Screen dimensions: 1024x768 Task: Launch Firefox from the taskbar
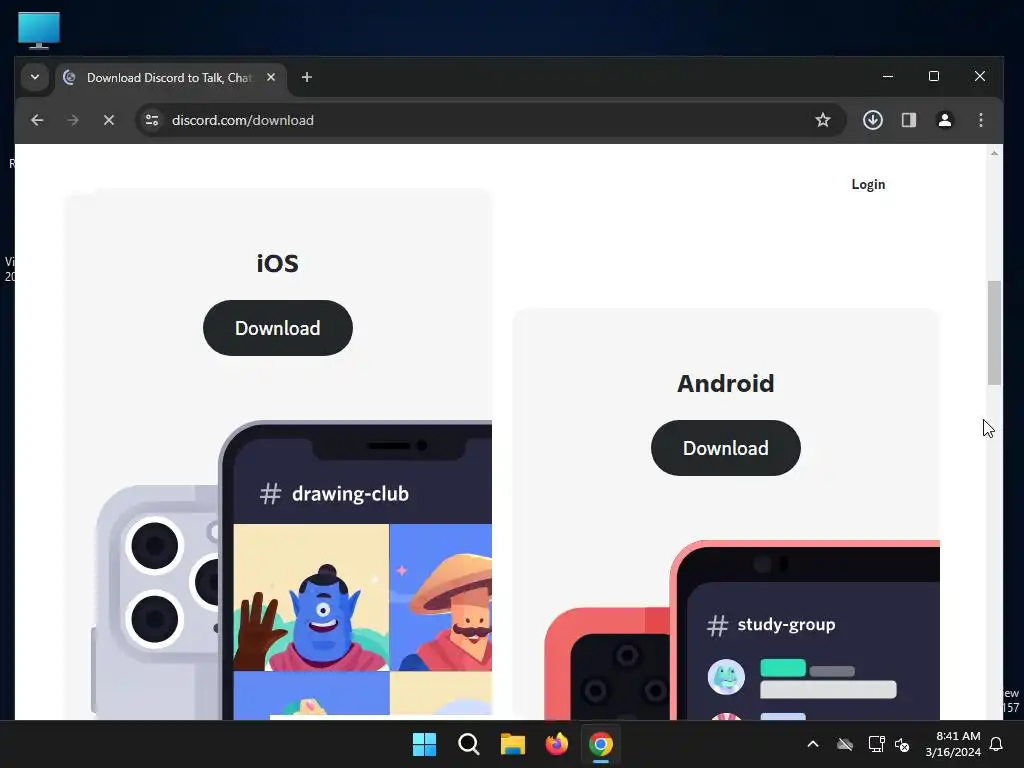(x=556, y=744)
